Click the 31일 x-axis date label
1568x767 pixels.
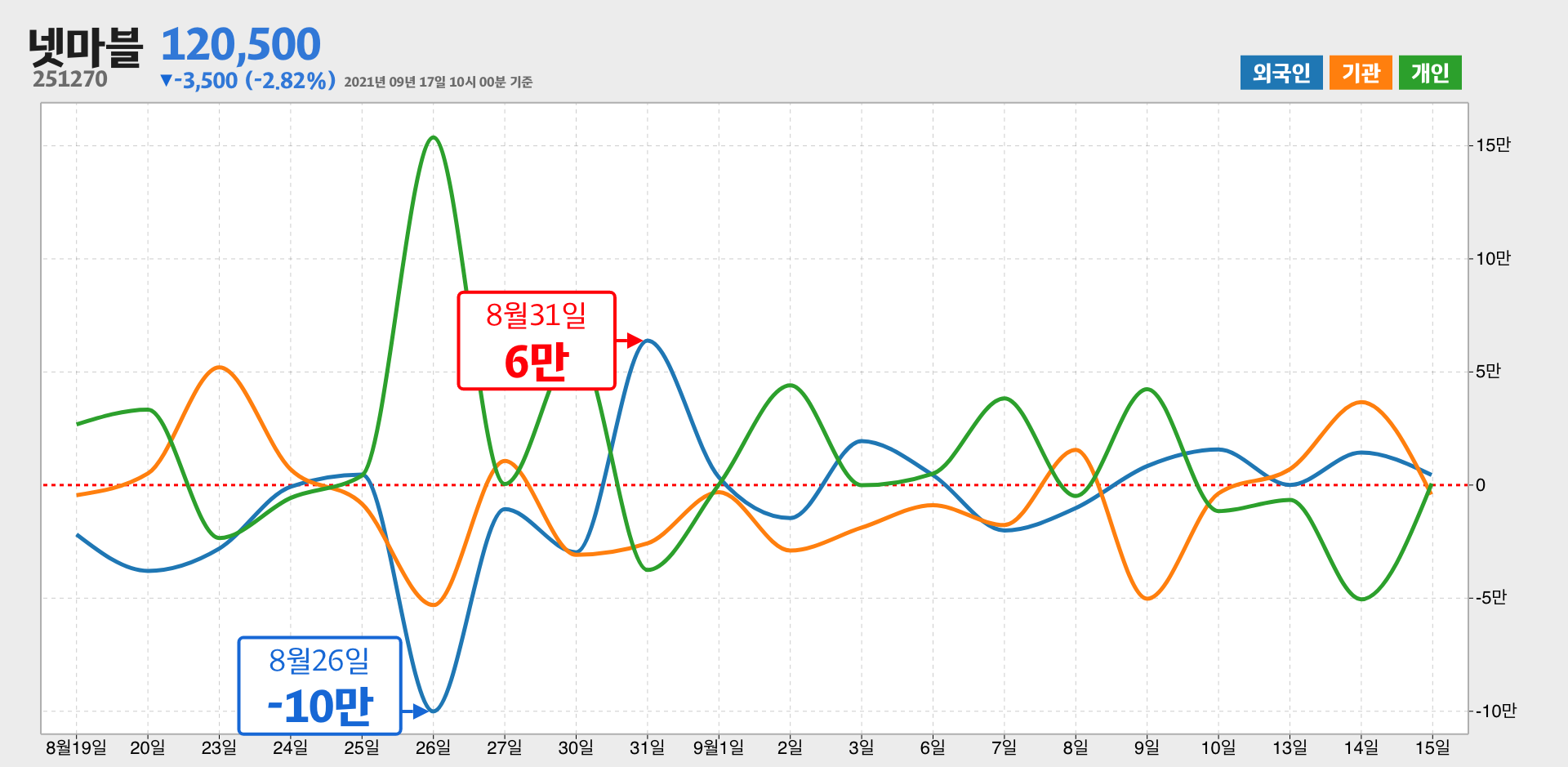(x=647, y=747)
